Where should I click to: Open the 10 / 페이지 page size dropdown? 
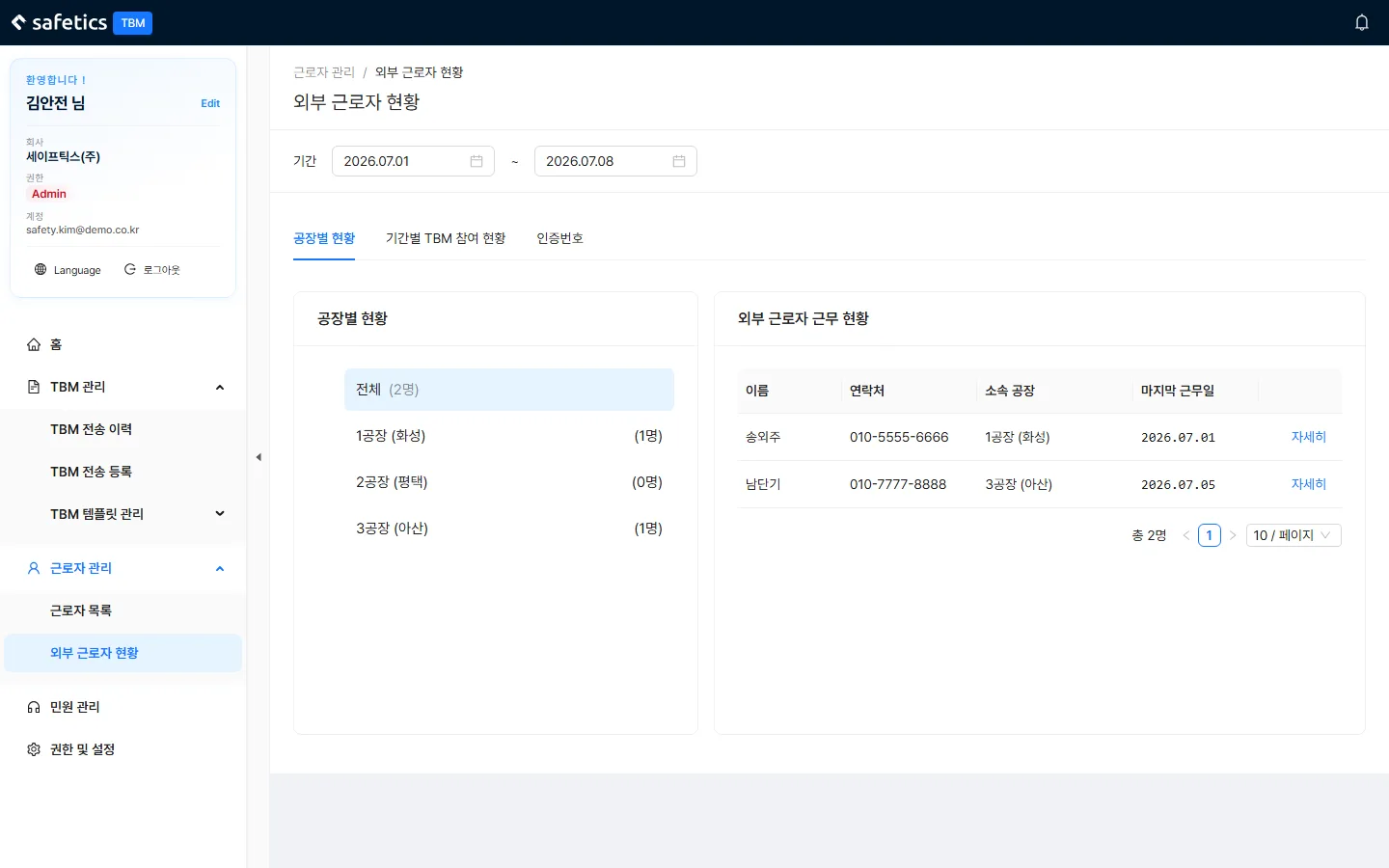pyautogui.click(x=1294, y=535)
